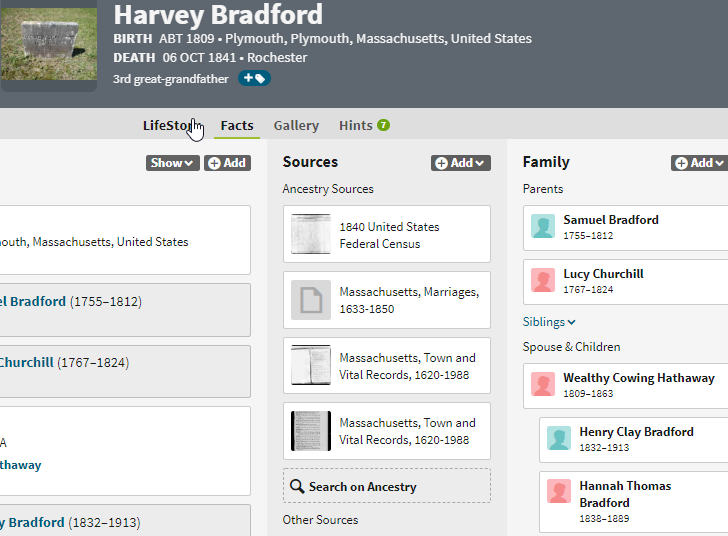Open the Add dropdown in Sources panel
Viewport: 728px width, 536px height.
coord(460,163)
